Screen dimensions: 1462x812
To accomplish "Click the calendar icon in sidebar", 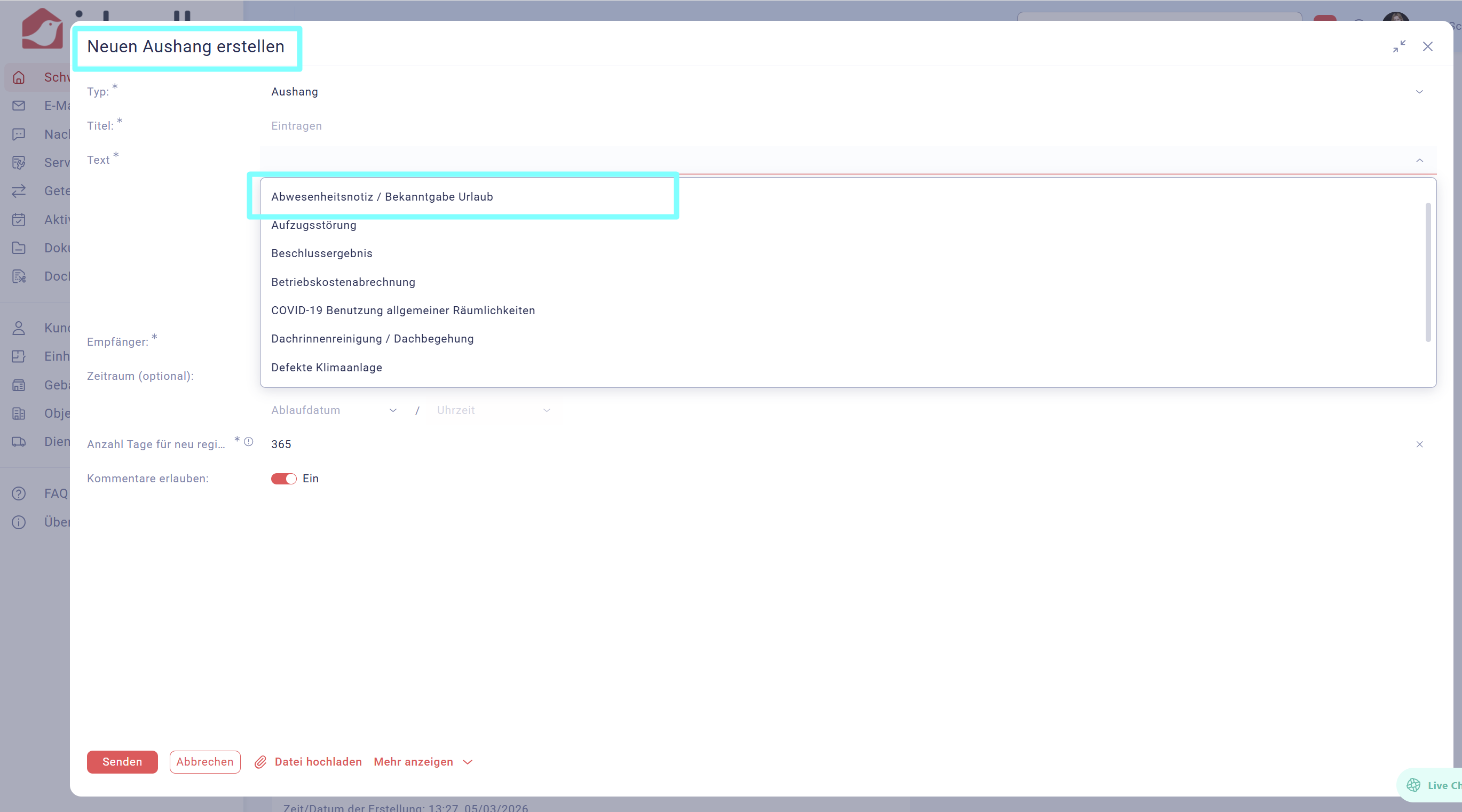I will click(19, 220).
